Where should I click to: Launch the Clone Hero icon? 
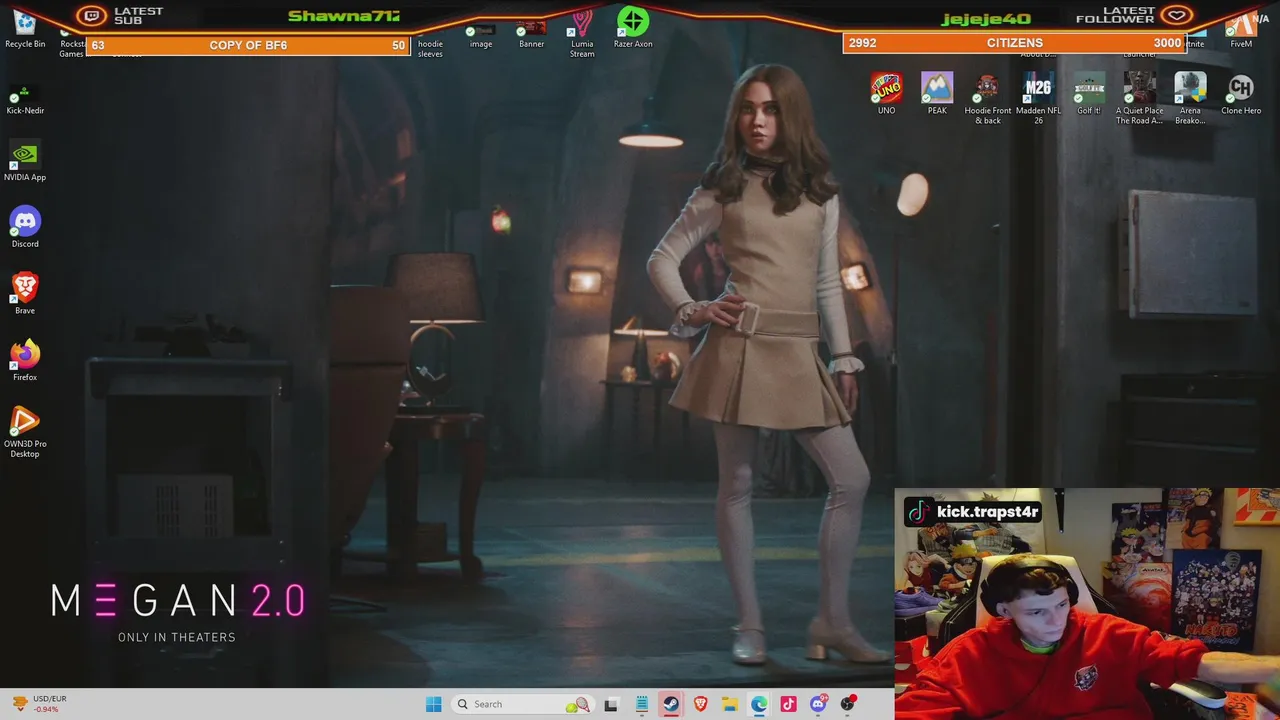[x=1241, y=94]
